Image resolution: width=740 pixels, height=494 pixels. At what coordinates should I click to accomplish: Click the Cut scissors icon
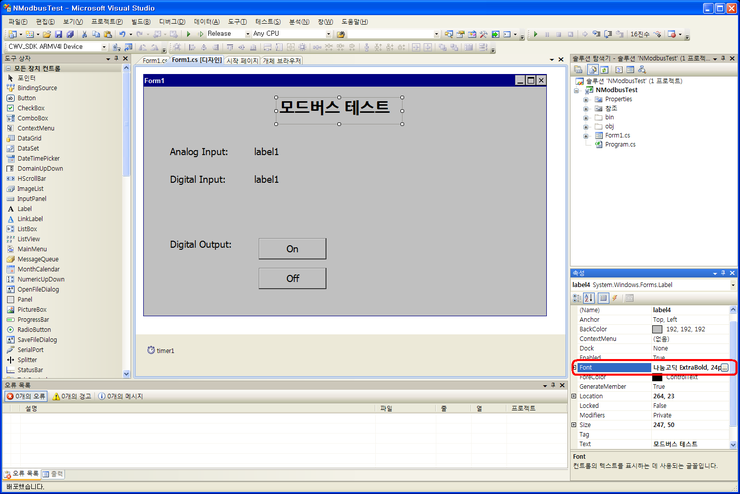[84, 33]
